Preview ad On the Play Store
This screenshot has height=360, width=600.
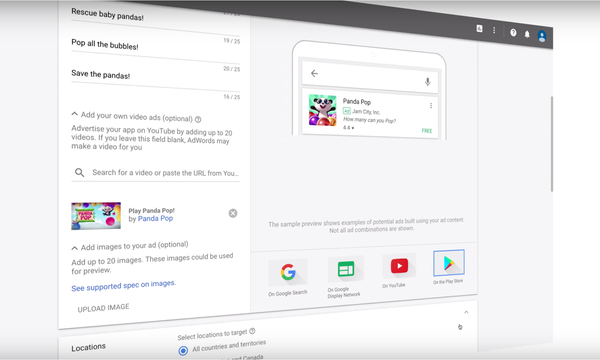(448, 267)
